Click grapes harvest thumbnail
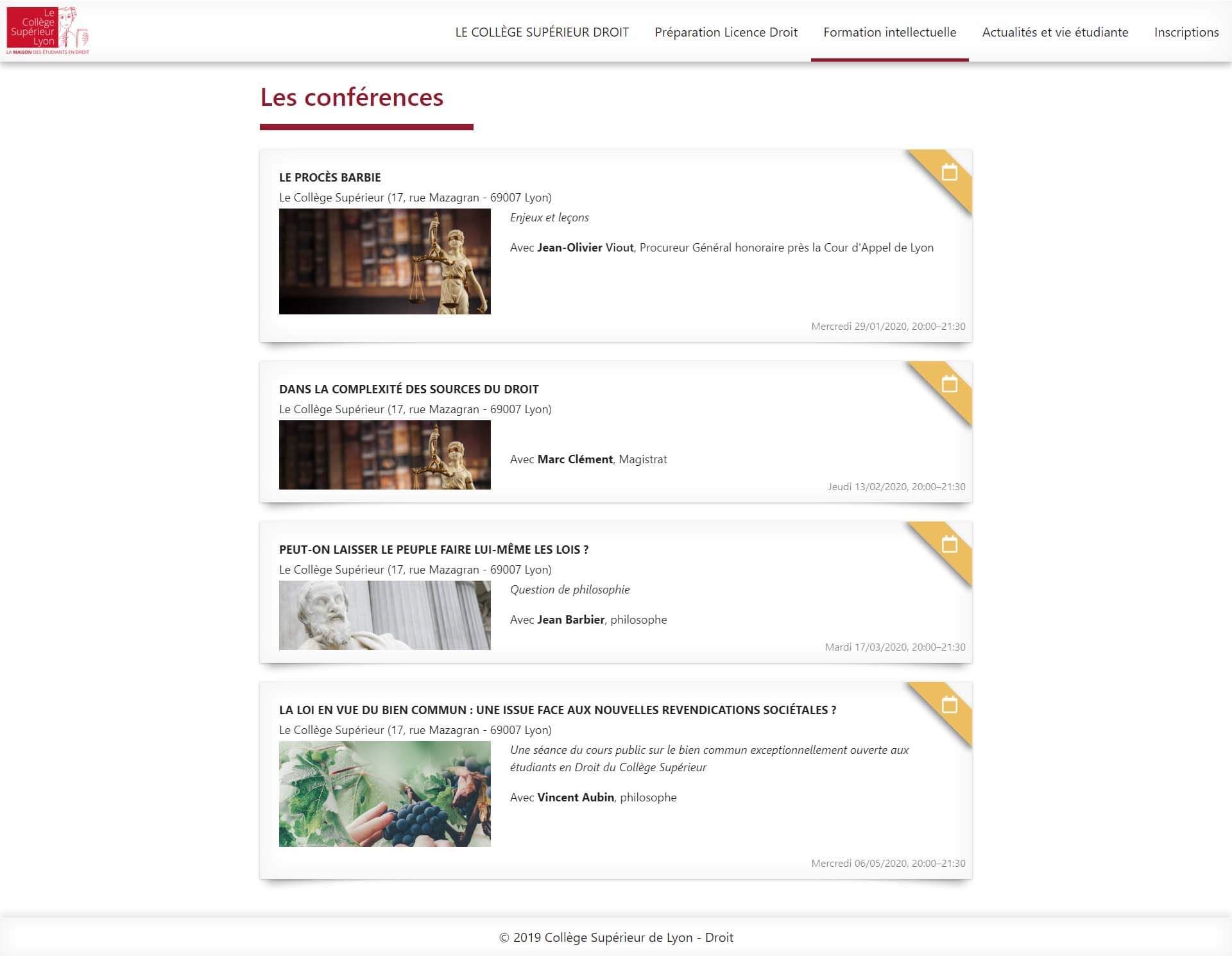The height and width of the screenshot is (956, 1232). pyautogui.click(x=385, y=794)
